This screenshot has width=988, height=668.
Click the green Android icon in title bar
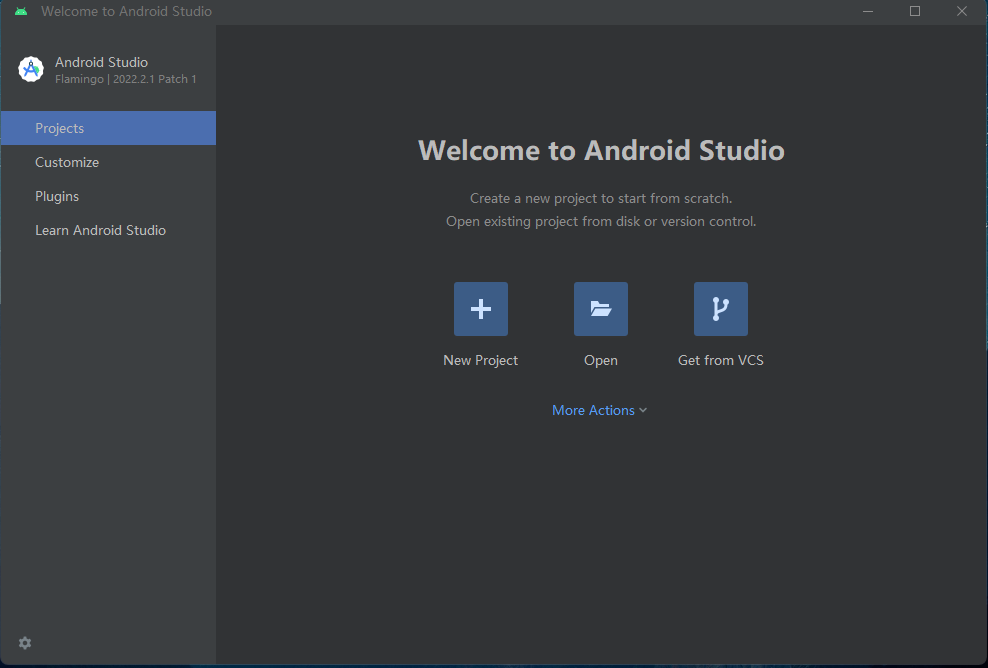21,11
